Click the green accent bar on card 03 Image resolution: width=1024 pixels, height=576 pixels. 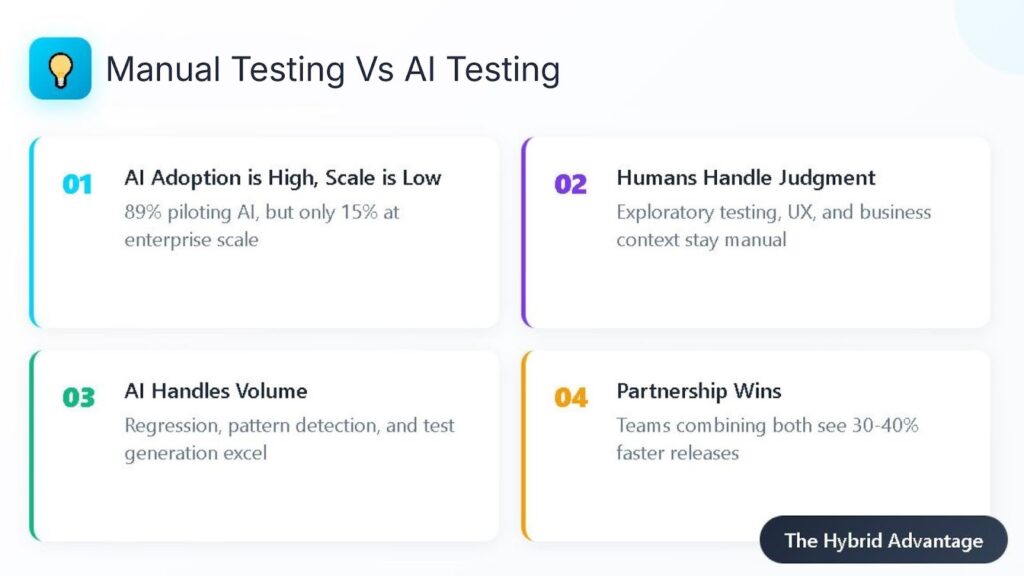(33, 445)
